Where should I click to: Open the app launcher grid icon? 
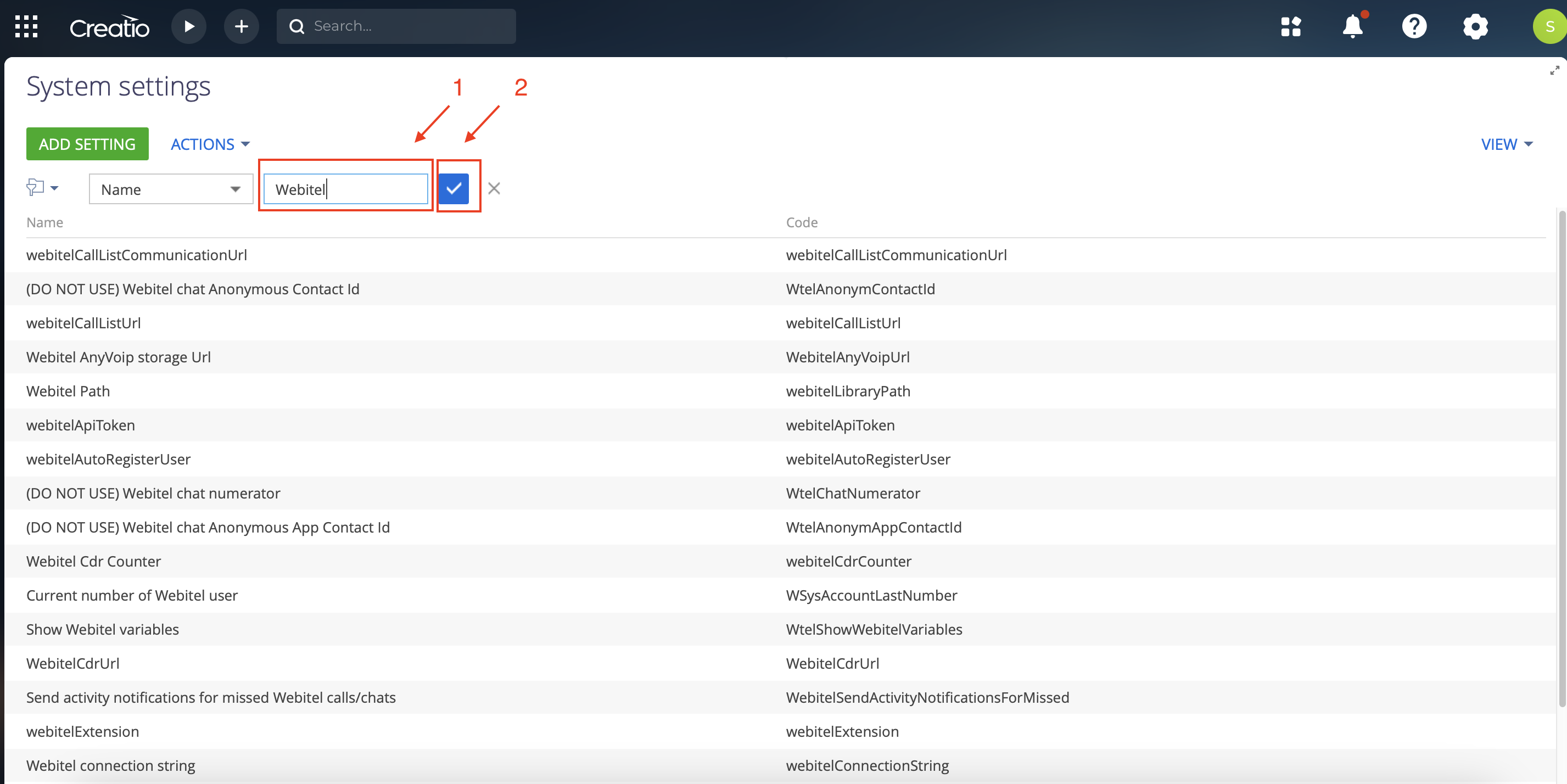26,27
